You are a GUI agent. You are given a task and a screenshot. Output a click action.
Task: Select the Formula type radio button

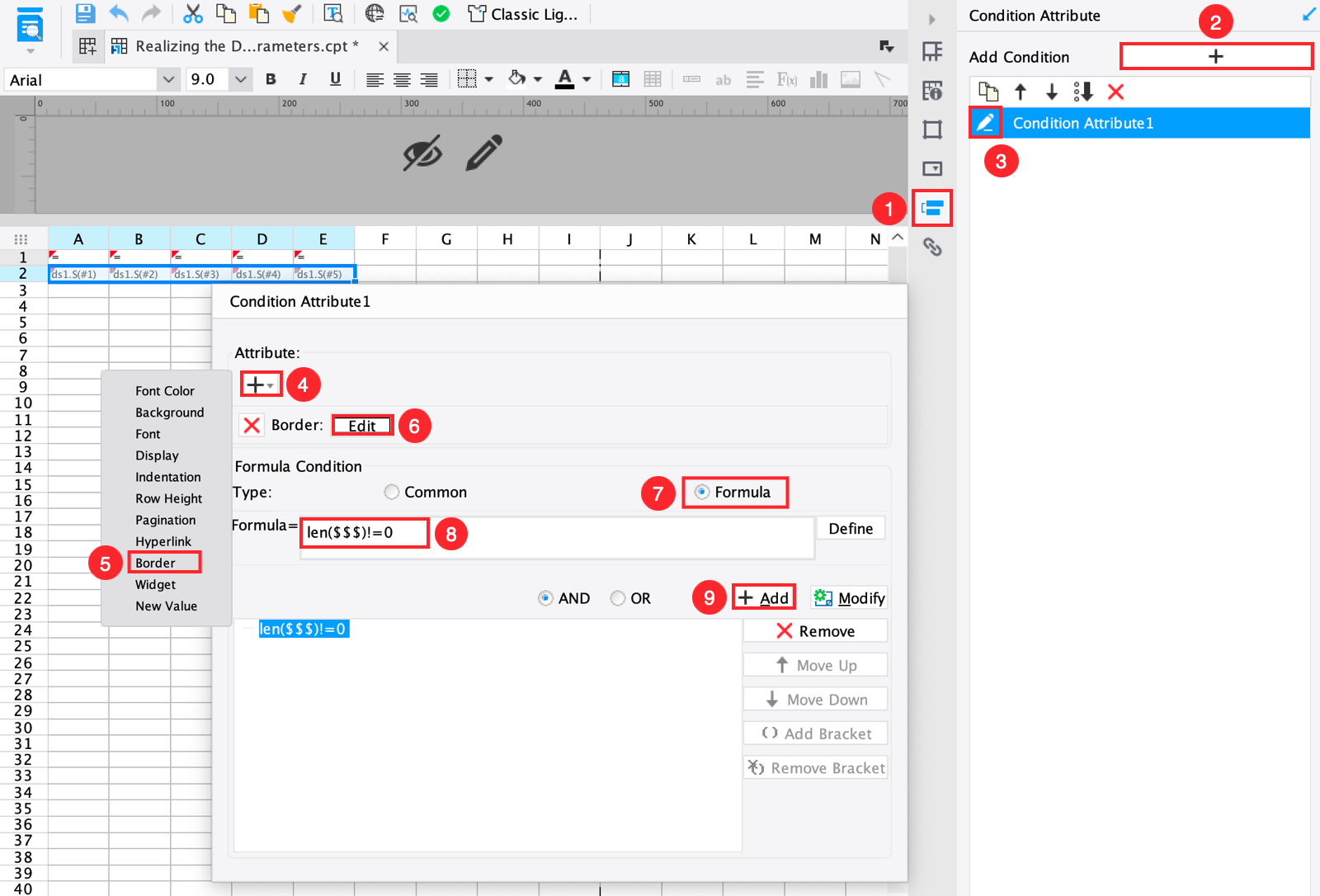coord(702,492)
